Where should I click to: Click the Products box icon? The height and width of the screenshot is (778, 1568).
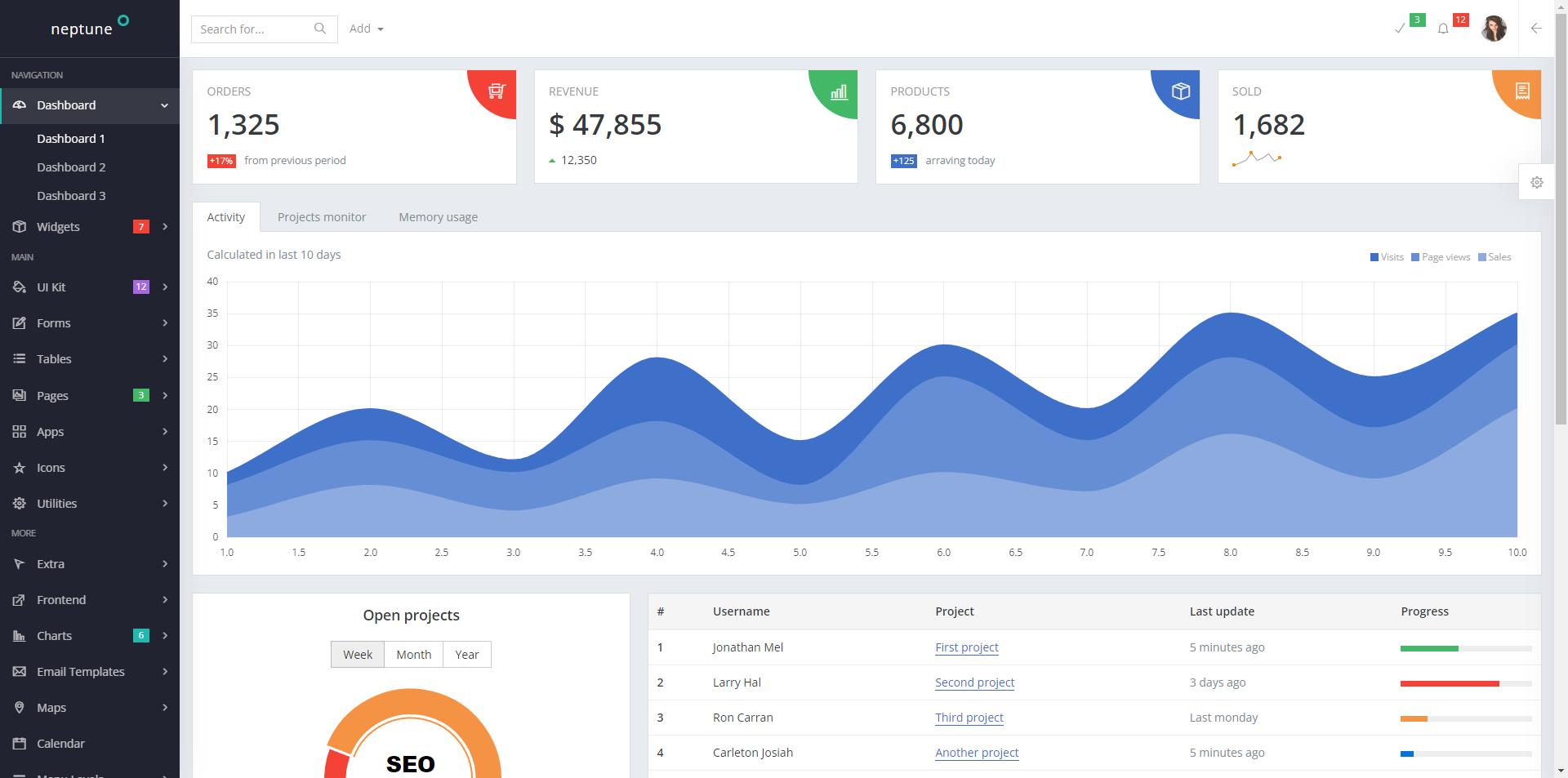tap(1181, 91)
